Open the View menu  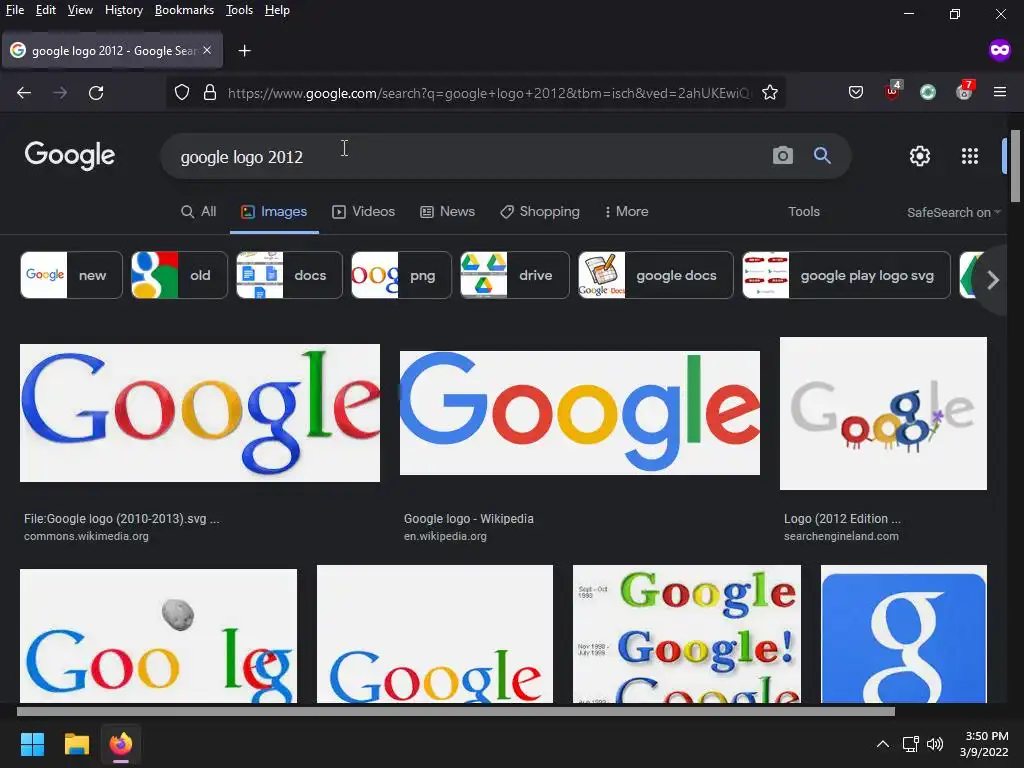click(x=80, y=10)
